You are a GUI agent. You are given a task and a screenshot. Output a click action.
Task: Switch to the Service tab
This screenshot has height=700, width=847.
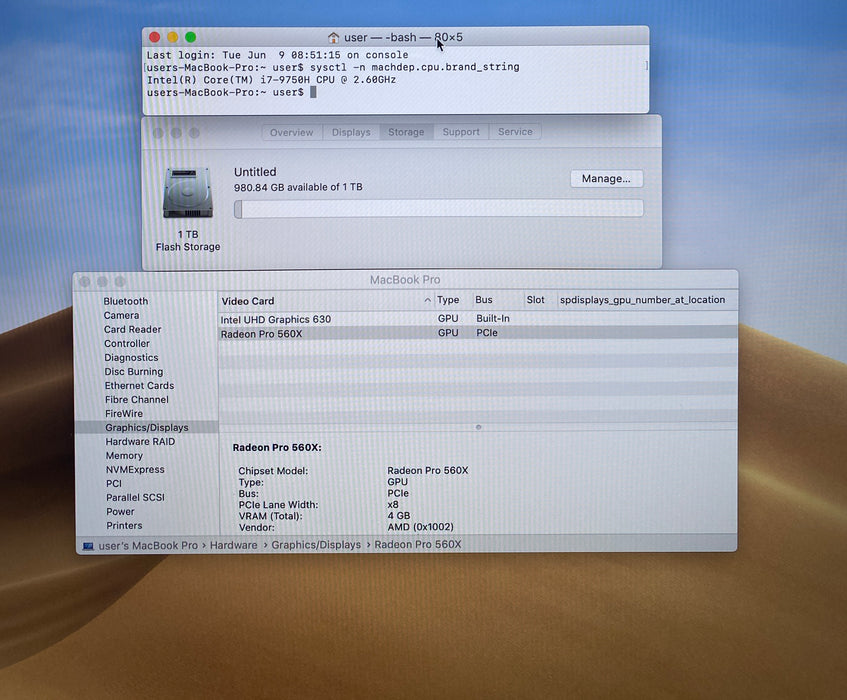515,132
